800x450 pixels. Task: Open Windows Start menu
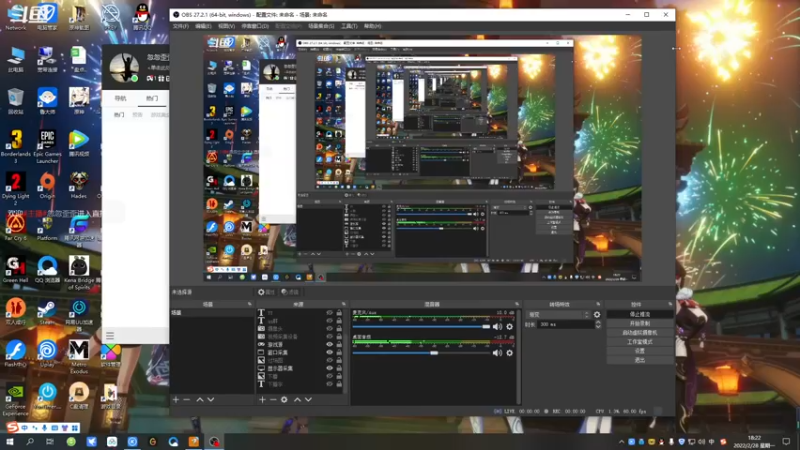click(x=10, y=441)
